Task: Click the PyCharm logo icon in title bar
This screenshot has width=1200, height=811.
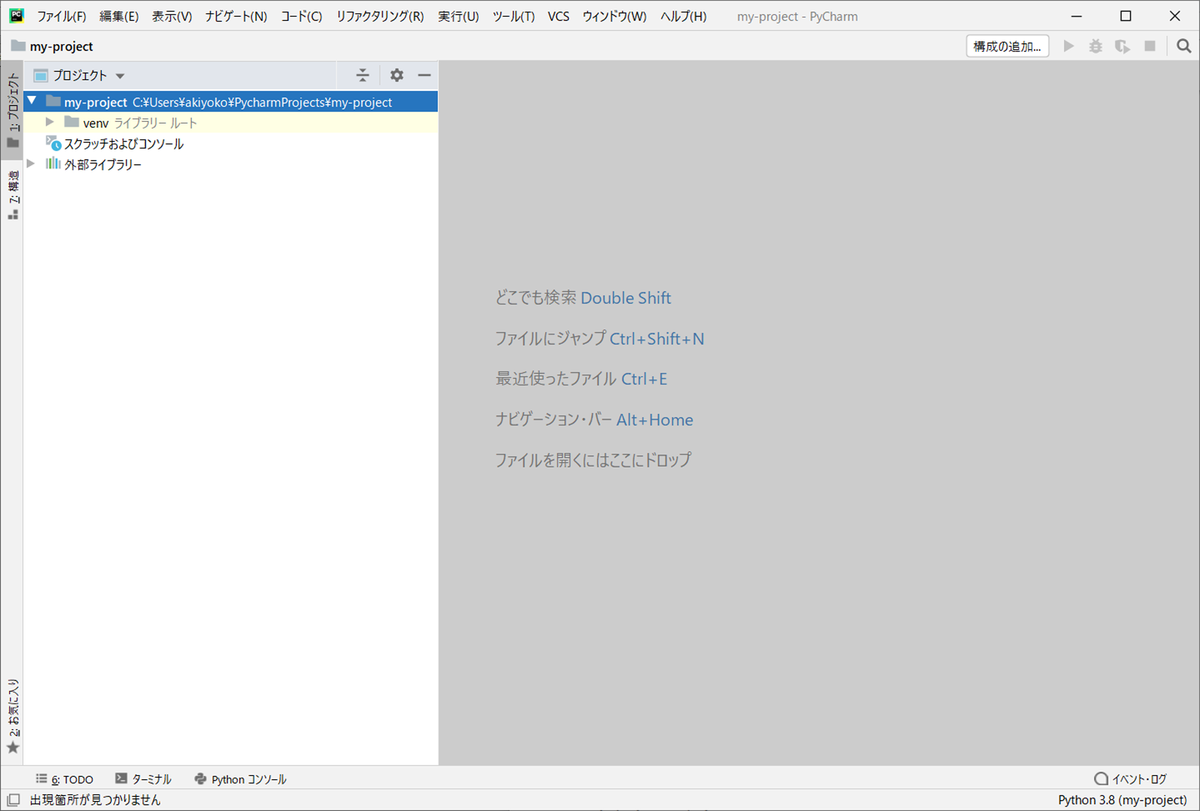Action: point(17,16)
